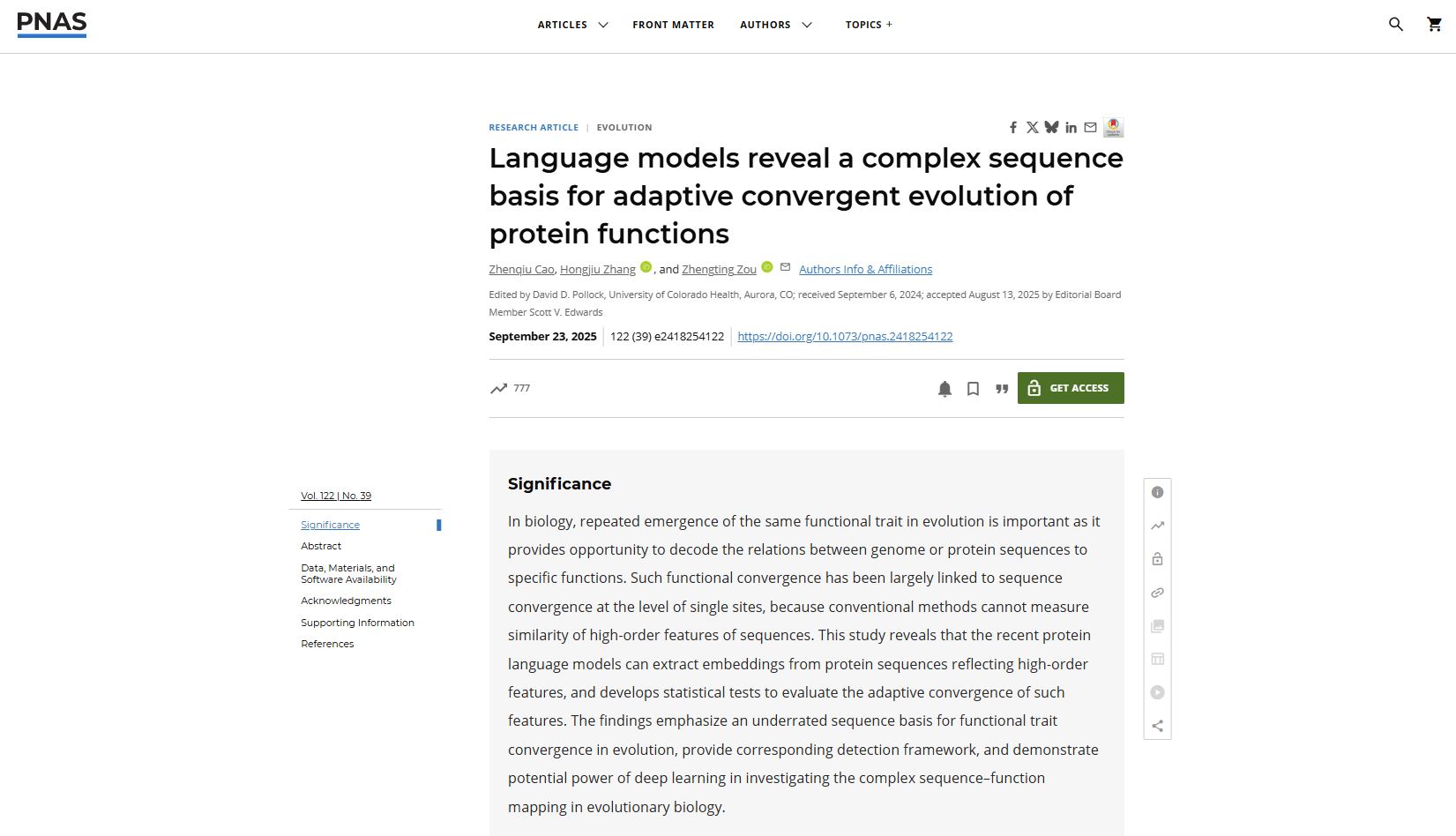Click the cite quotation mark icon

[1002, 389]
